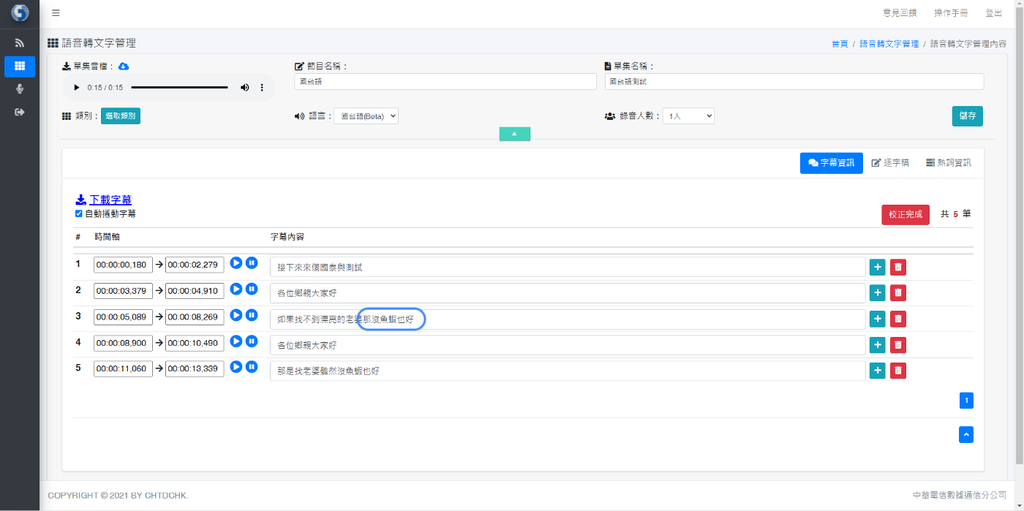Add a subtitle line after row 3
The height and width of the screenshot is (511, 1024).
pos(878,319)
